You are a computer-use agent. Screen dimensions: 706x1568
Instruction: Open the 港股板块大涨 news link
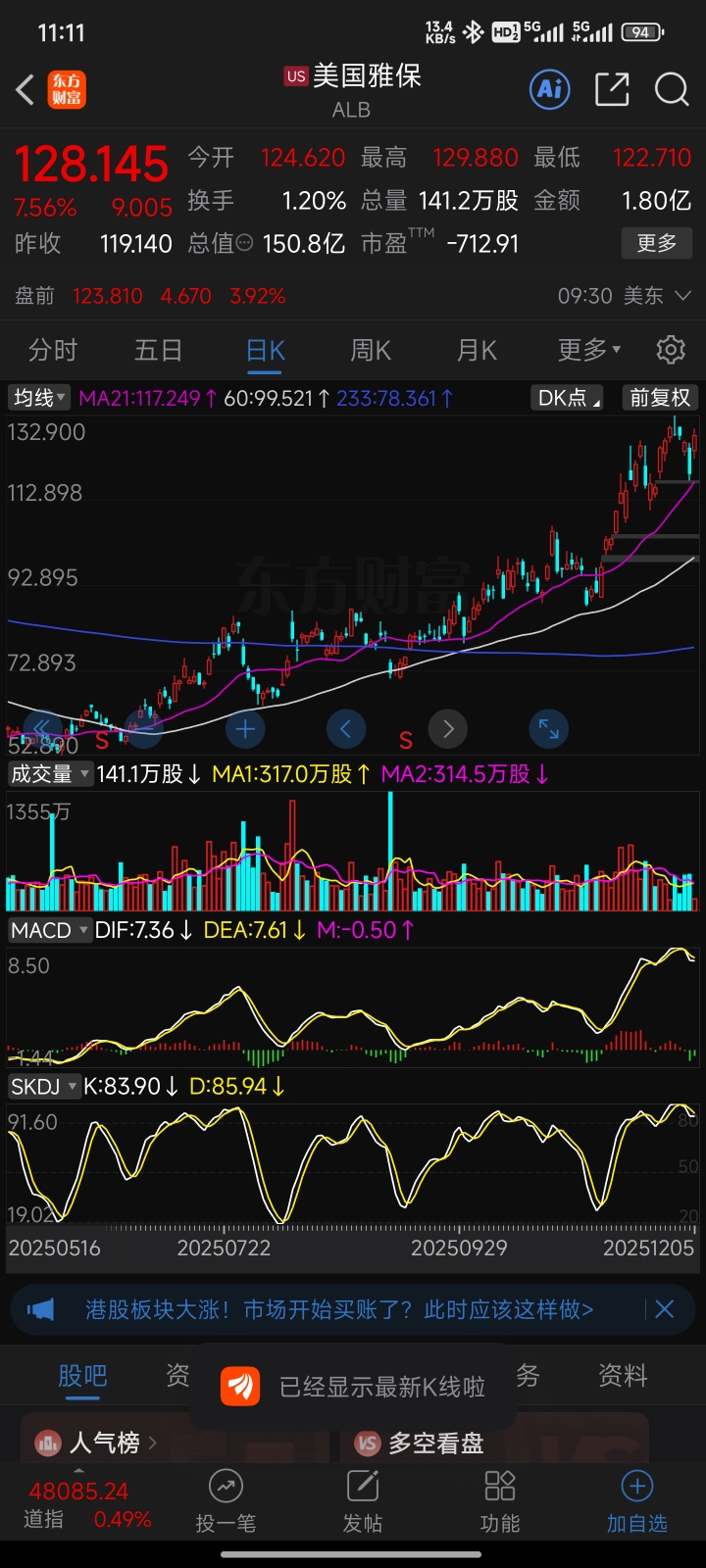(339, 1309)
